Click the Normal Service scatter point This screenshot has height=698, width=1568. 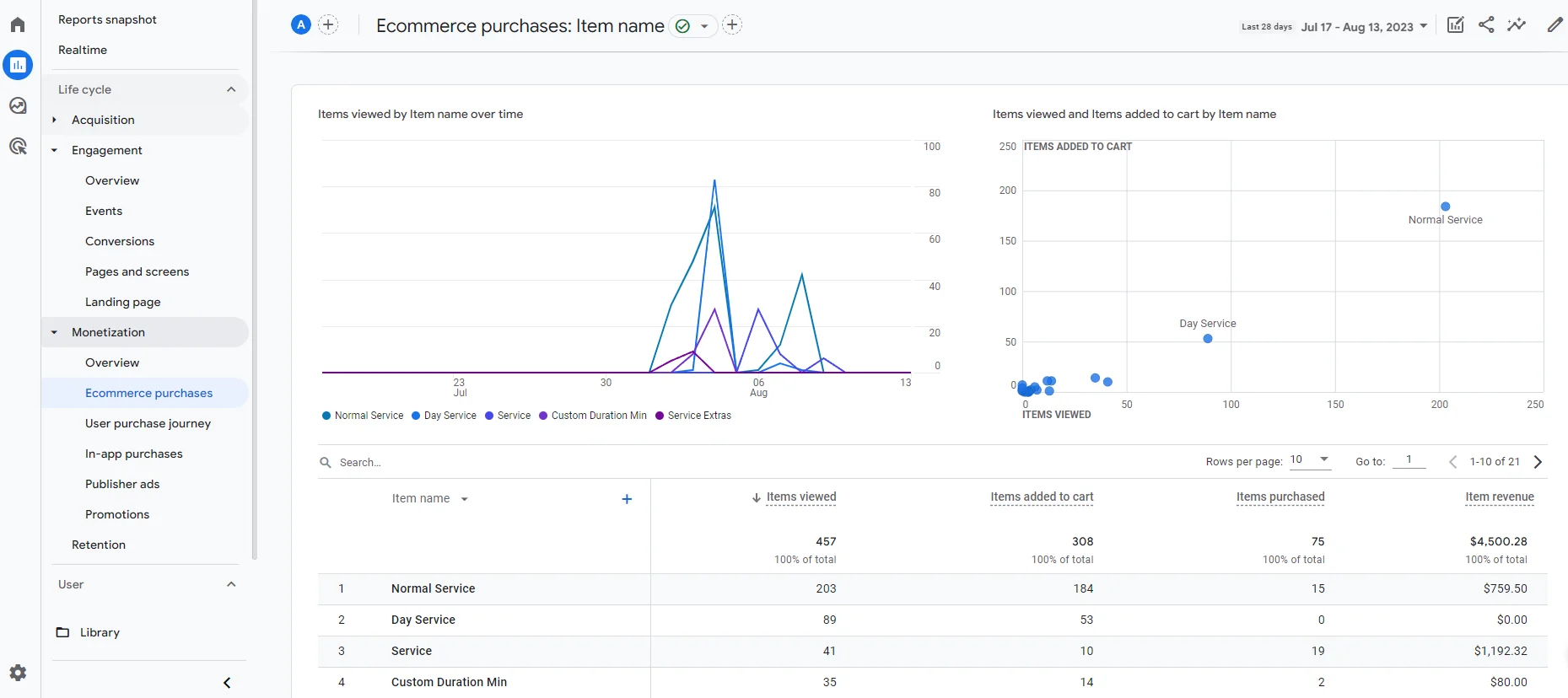[1446, 207]
